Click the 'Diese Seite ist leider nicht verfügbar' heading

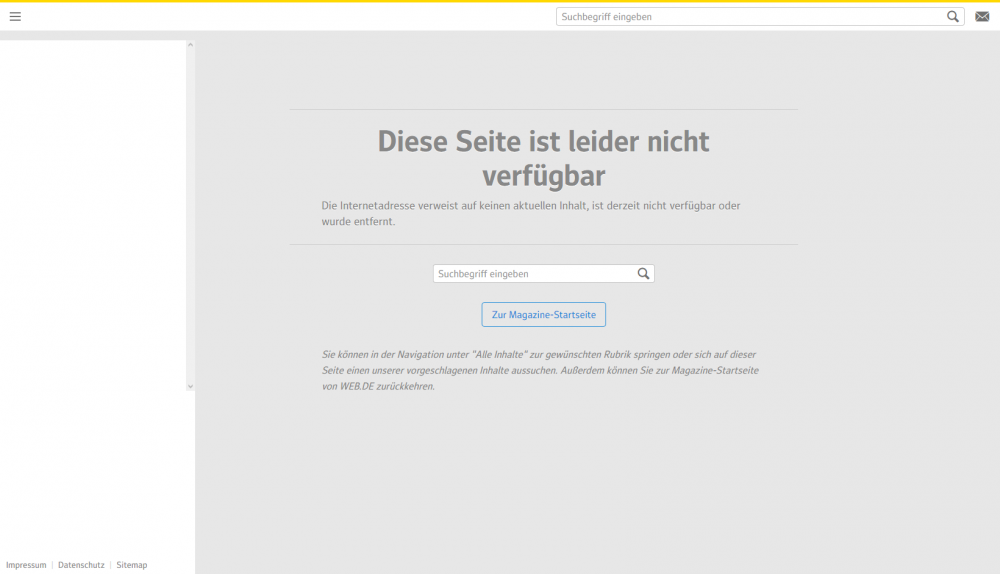(543, 158)
